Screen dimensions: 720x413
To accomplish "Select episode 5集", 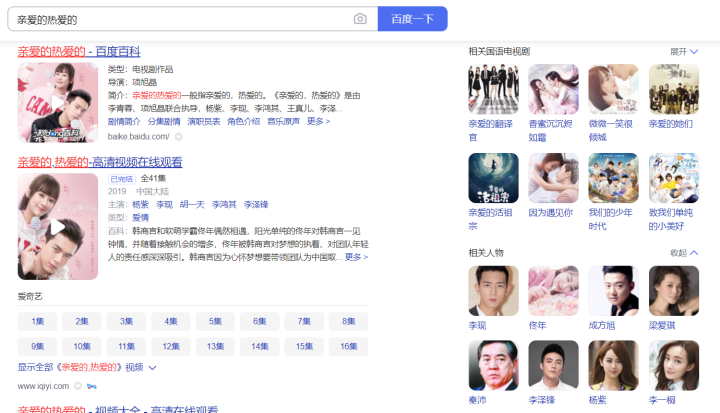I will coord(215,322).
